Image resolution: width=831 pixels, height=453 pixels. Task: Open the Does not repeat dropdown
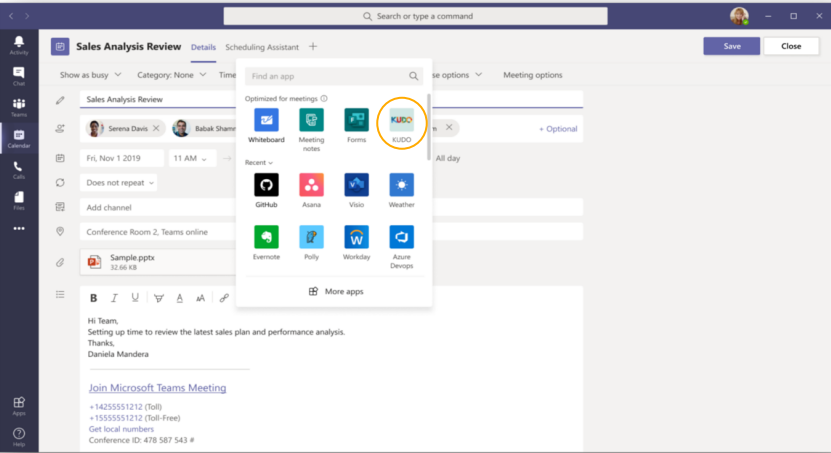tap(118, 182)
